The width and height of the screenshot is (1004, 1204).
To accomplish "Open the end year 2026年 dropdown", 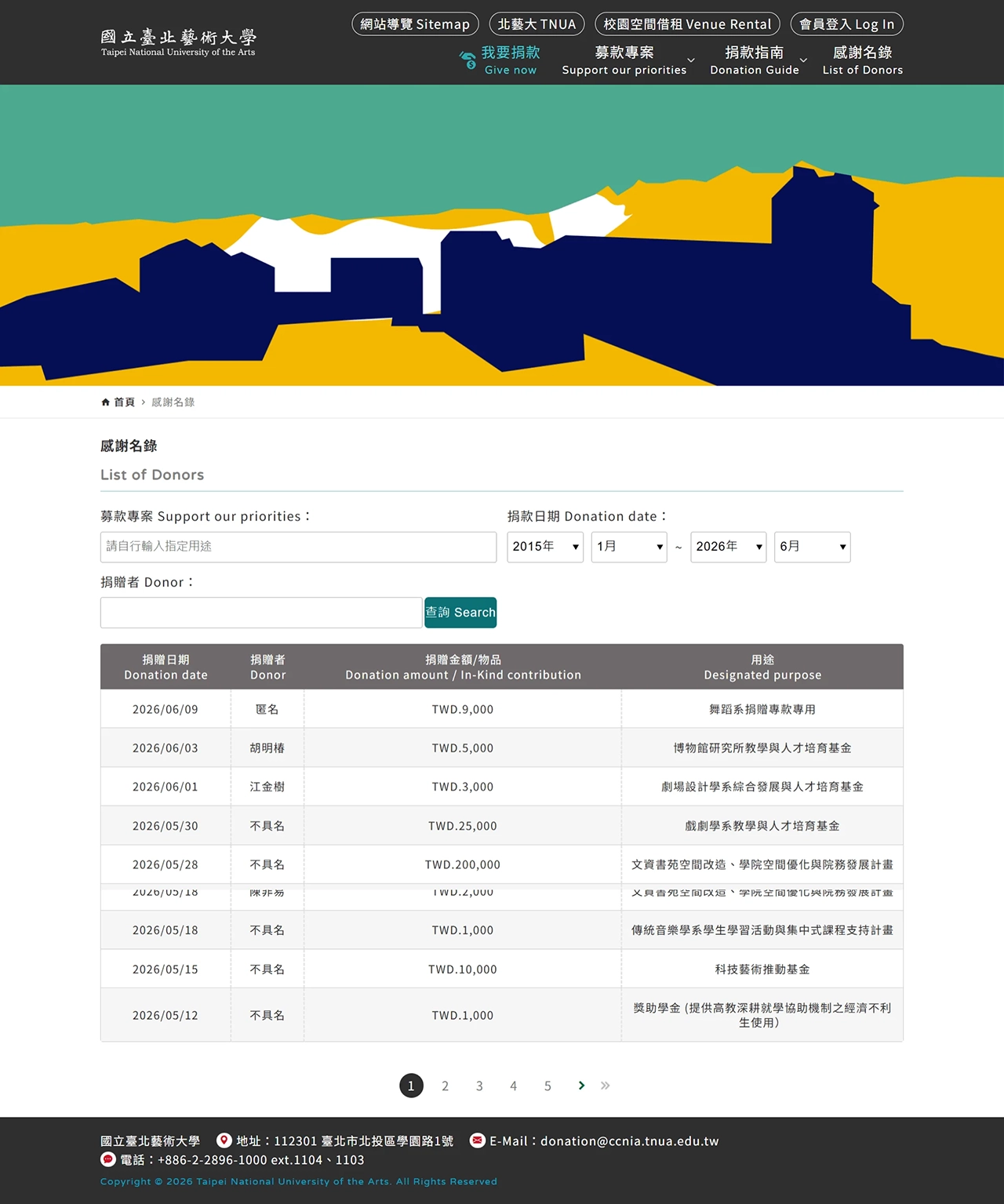I will (x=729, y=547).
